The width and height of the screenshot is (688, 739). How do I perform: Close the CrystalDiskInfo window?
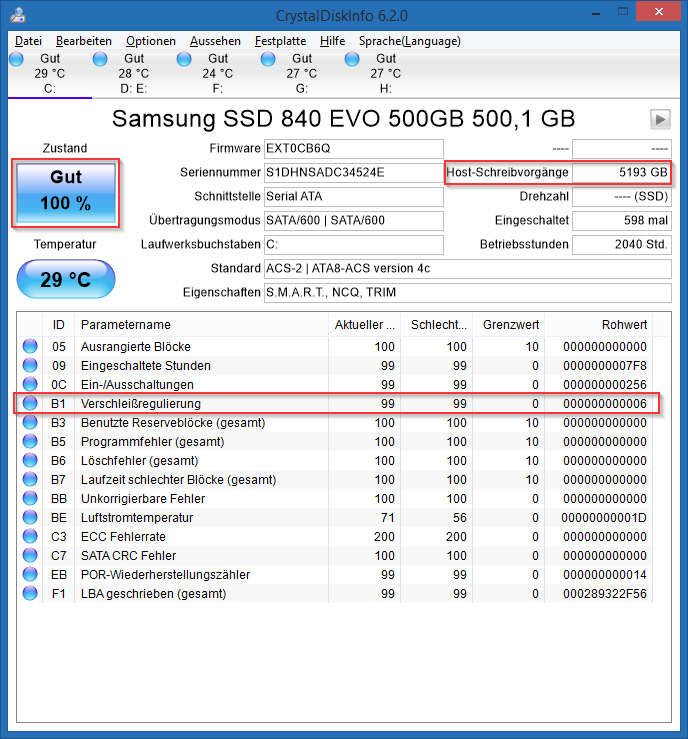click(658, 12)
